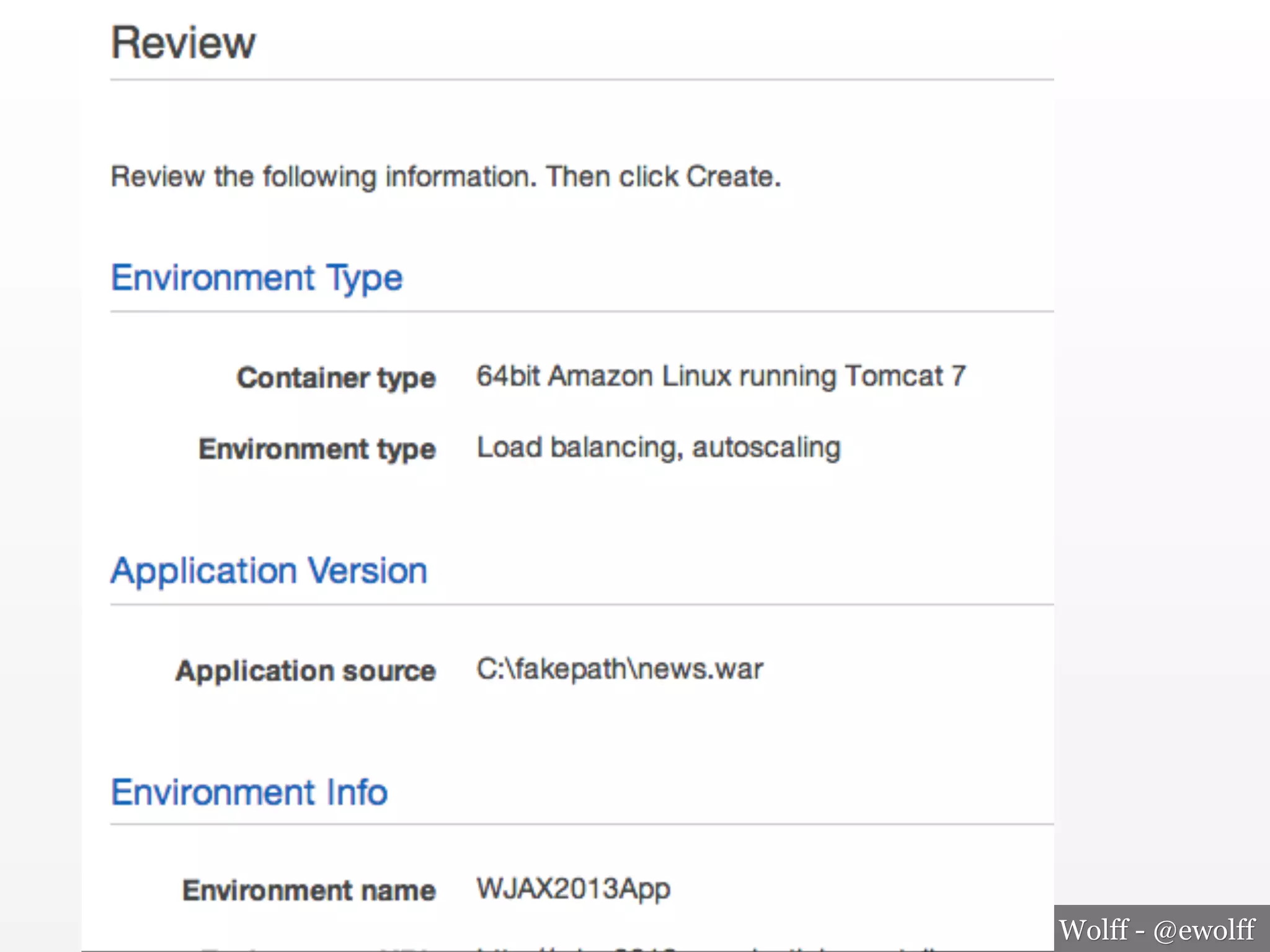1270x952 pixels.
Task: Click the C:\fakepath\news.war source path
Action: 619,669
